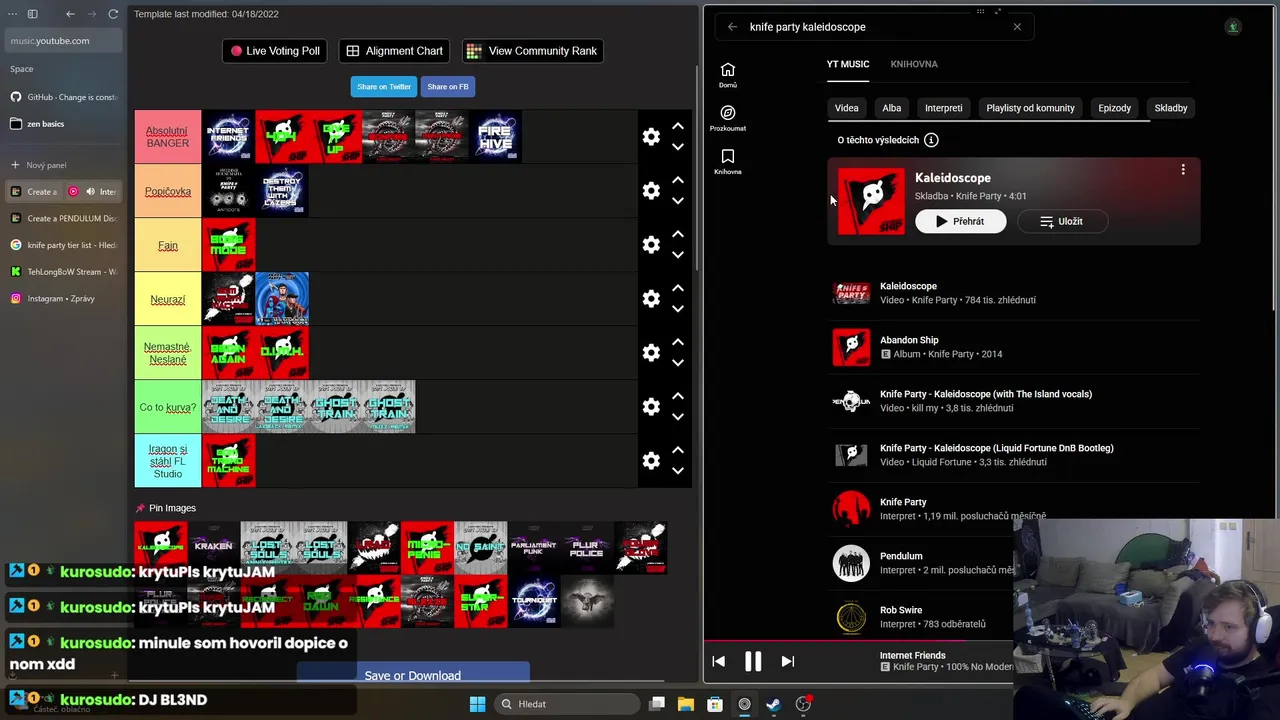The image size is (1280, 720).
Task: Share tier list on Twitter
Action: [x=384, y=87]
